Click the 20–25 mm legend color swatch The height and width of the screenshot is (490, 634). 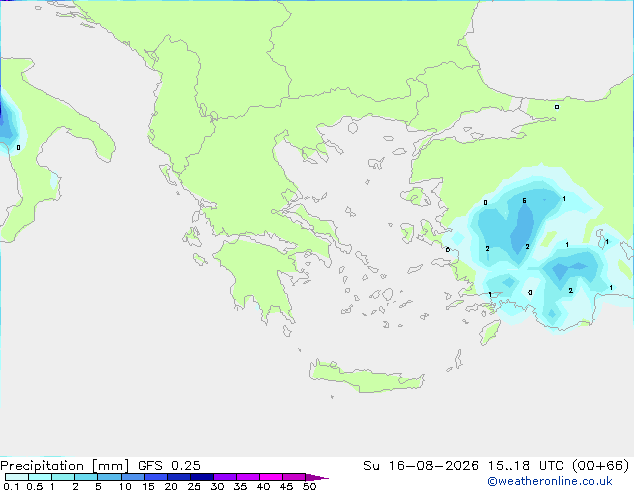point(178,477)
